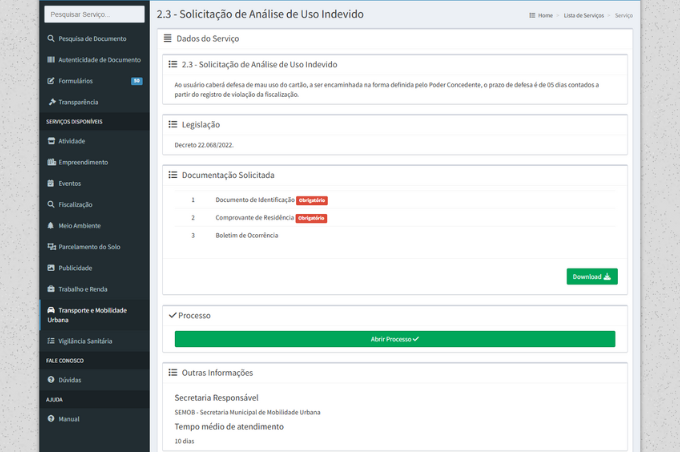The width and height of the screenshot is (680, 452).
Task: Click the magnifier icon beside Pesquisa de Documento
Action: pyautogui.click(x=51, y=38)
